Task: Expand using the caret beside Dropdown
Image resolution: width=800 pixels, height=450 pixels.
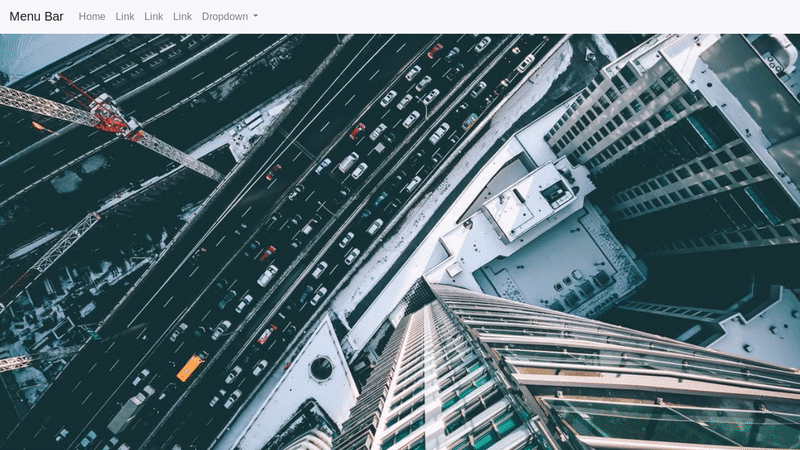Action: tap(255, 17)
